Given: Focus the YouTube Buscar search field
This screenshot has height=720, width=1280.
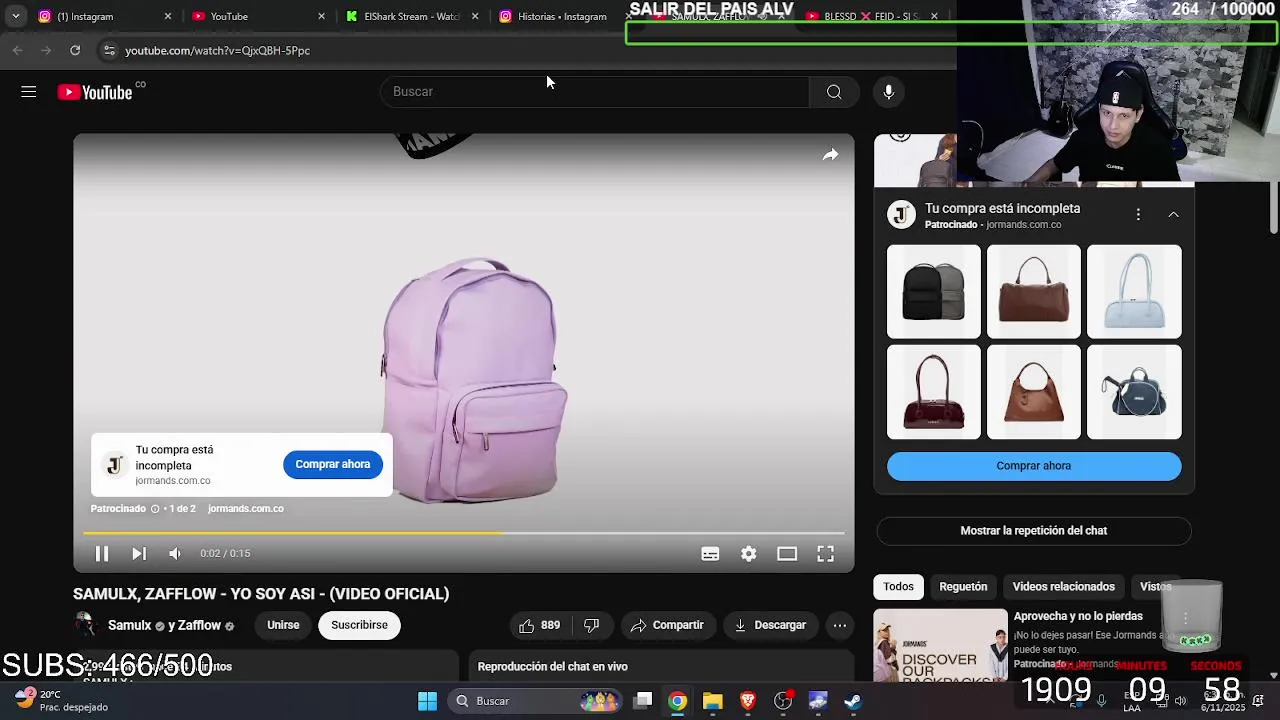Looking at the screenshot, I should pos(595,92).
